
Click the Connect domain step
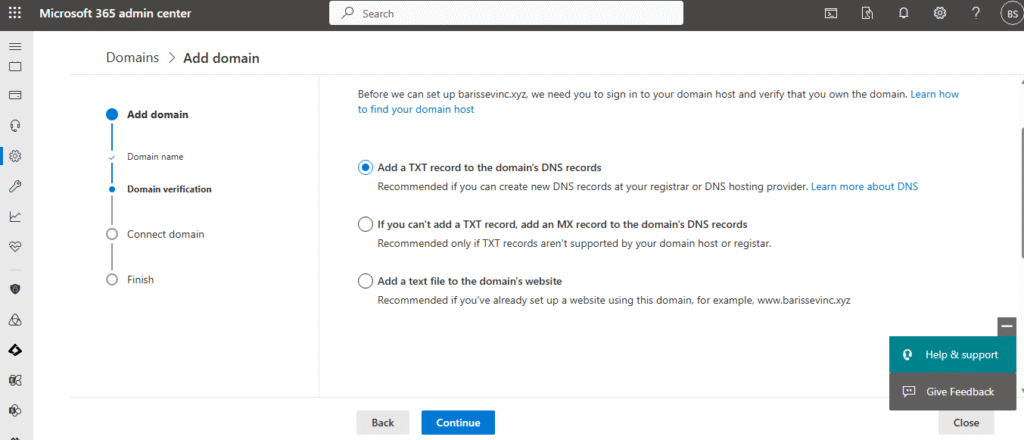165,234
